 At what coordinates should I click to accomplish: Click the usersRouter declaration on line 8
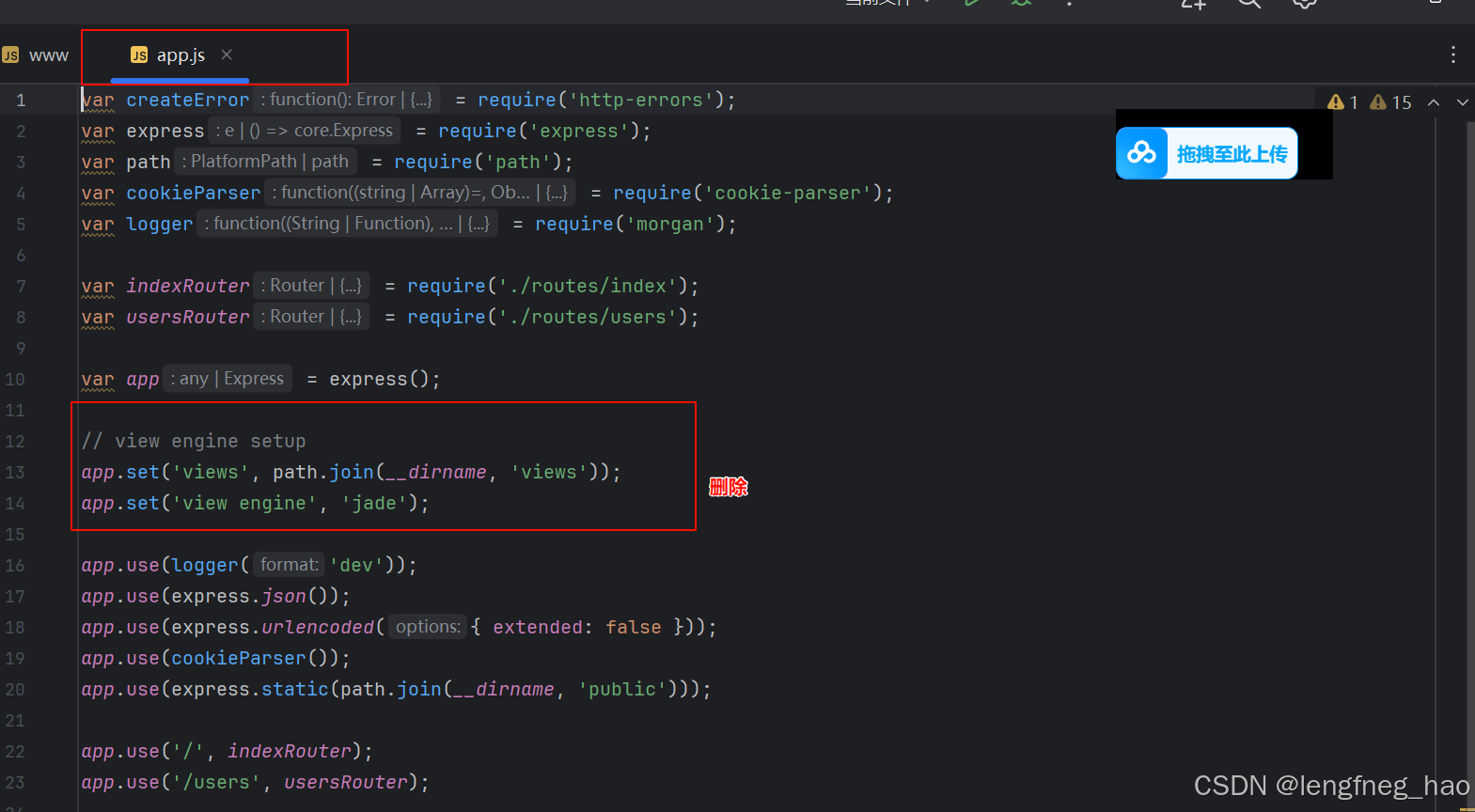(188, 317)
